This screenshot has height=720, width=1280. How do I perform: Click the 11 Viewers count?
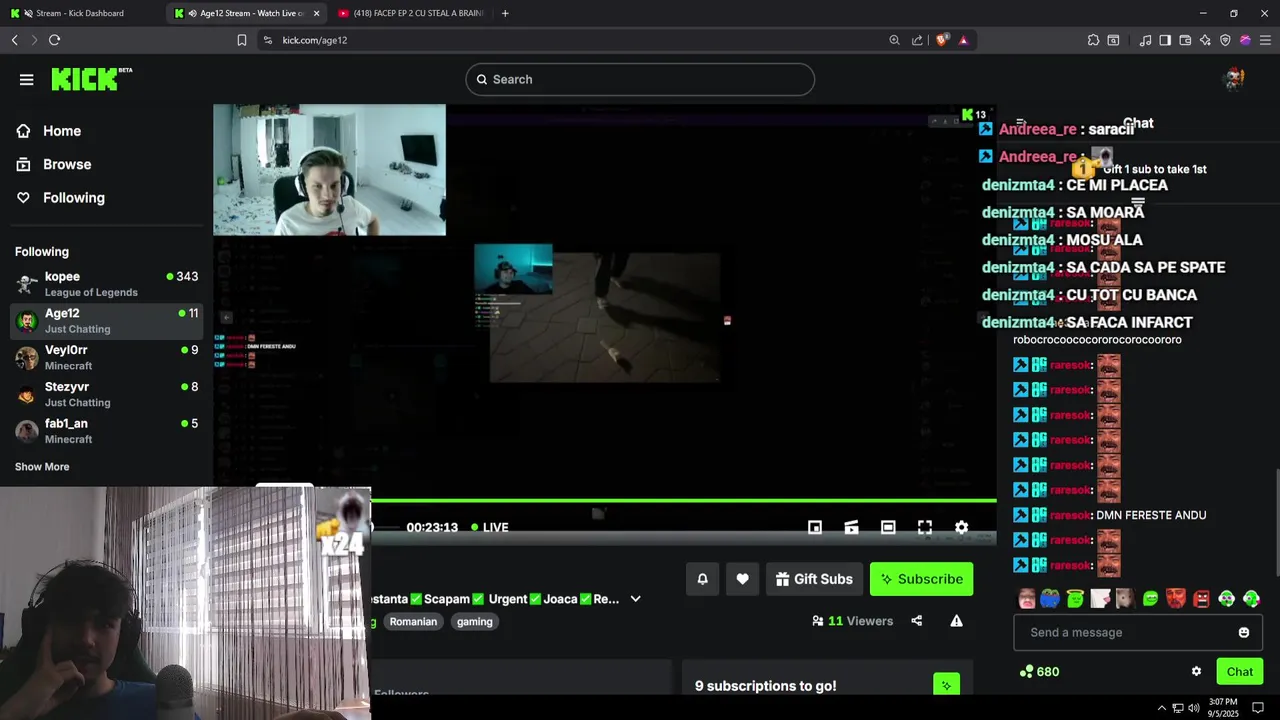[x=853, y=621]
